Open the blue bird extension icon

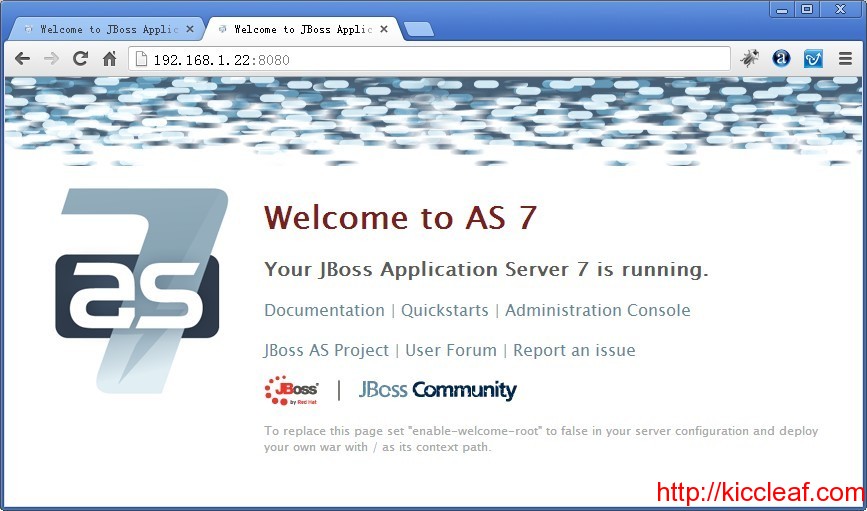pos(813,58)
